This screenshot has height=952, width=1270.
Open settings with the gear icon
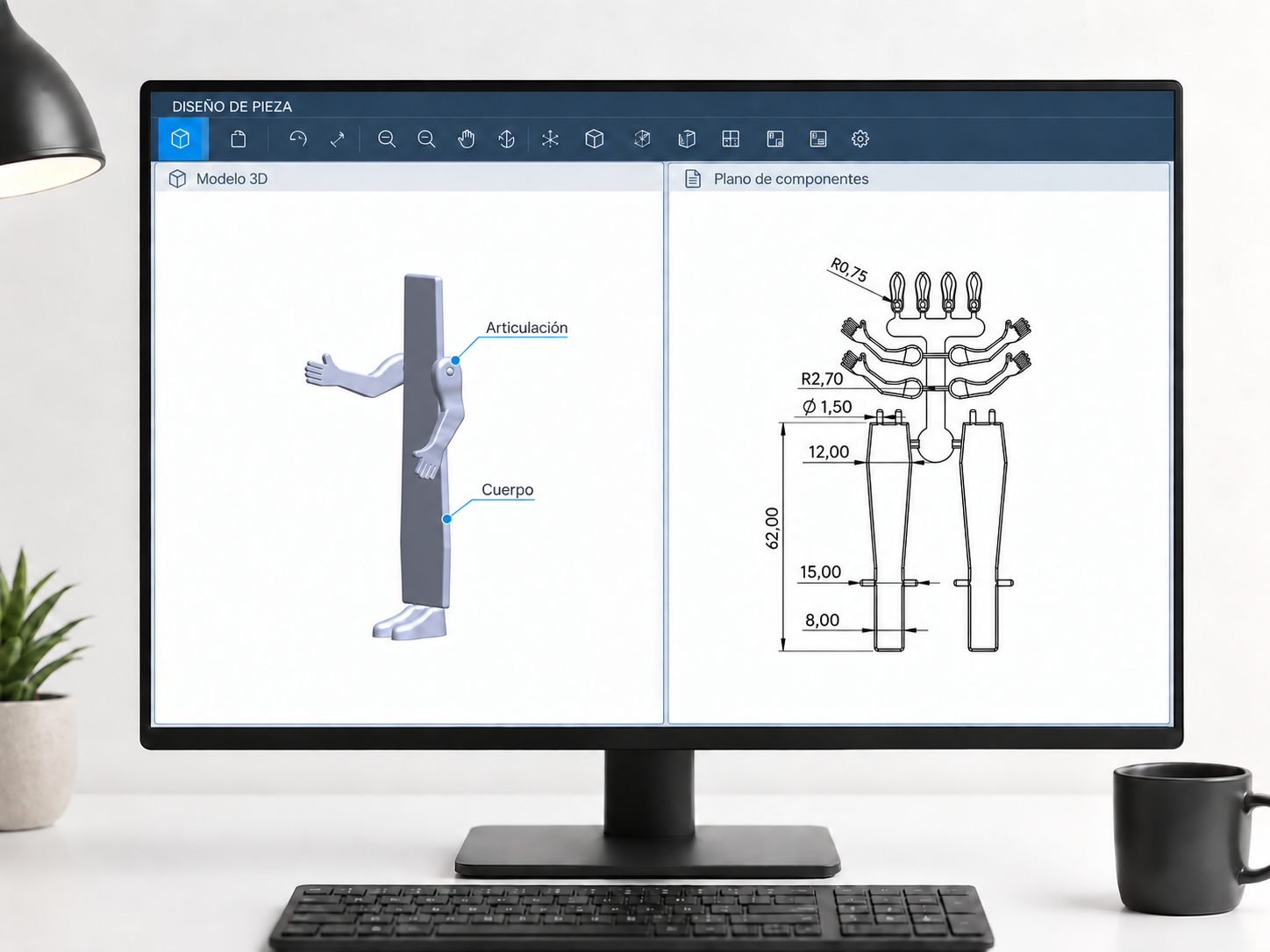tap(860, 139)
